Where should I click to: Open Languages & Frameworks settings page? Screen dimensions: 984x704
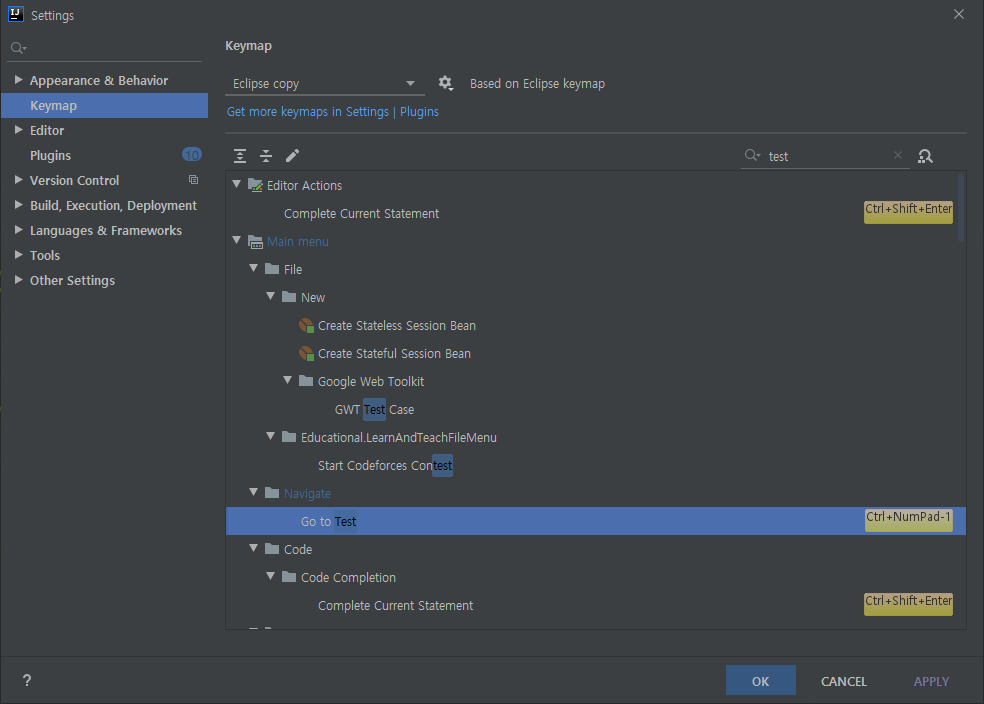106,231
